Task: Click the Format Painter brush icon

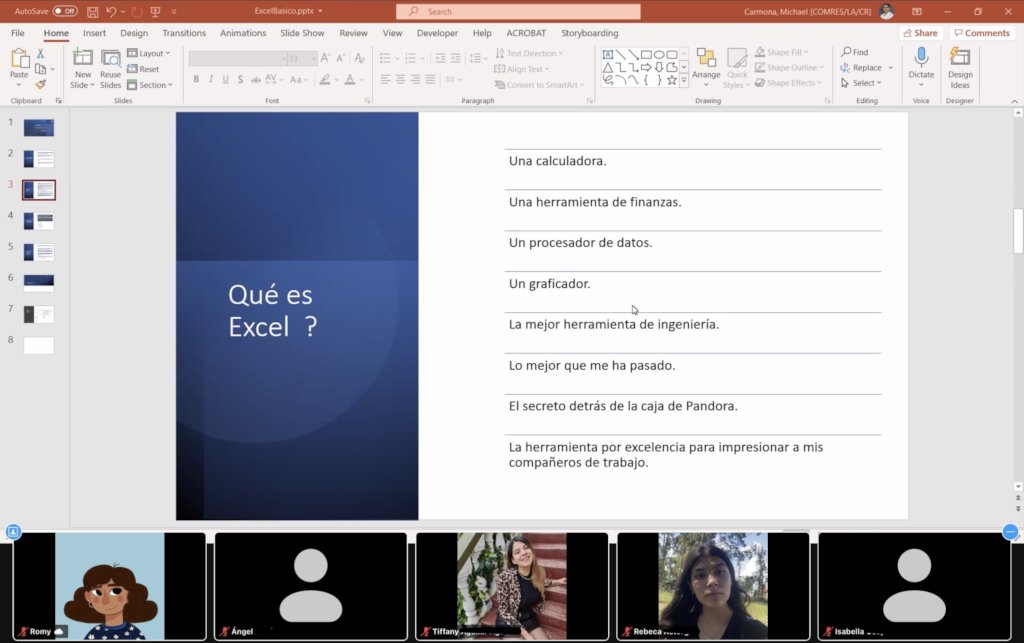Action: [x=40, y=84]
